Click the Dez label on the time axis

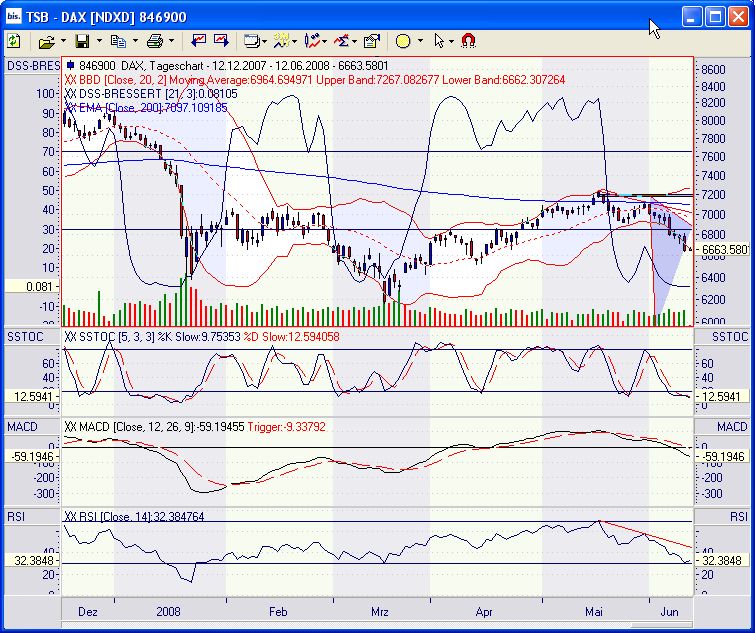point(88,612)
